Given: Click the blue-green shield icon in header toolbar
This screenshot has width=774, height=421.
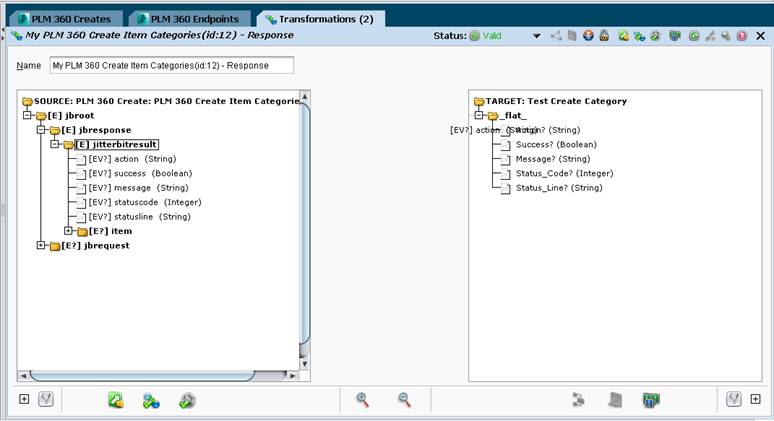Looking at the screenshot, I should (675, 36).
